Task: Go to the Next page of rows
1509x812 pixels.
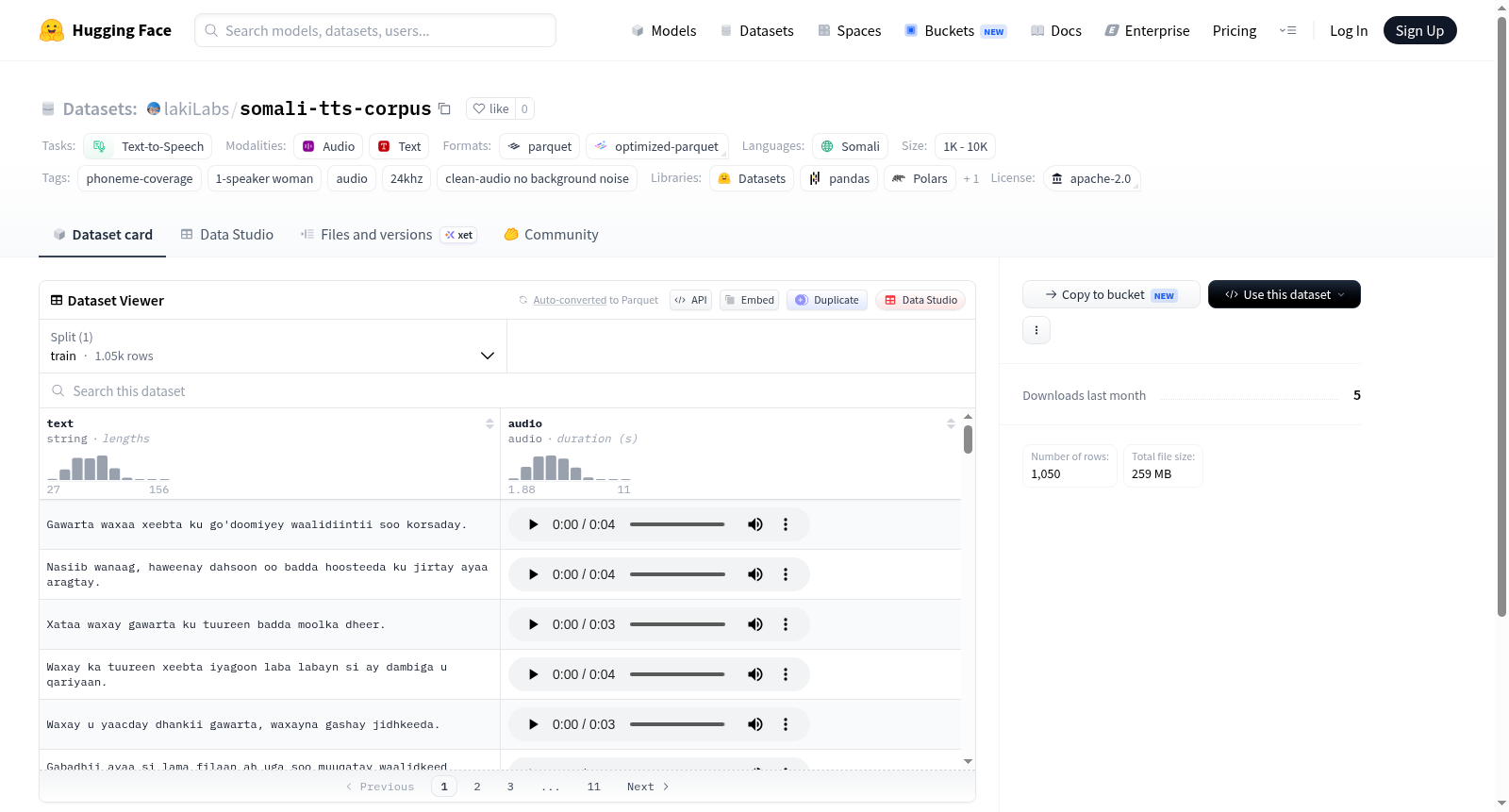Action: pyautogui.click(x=648, y=787)
